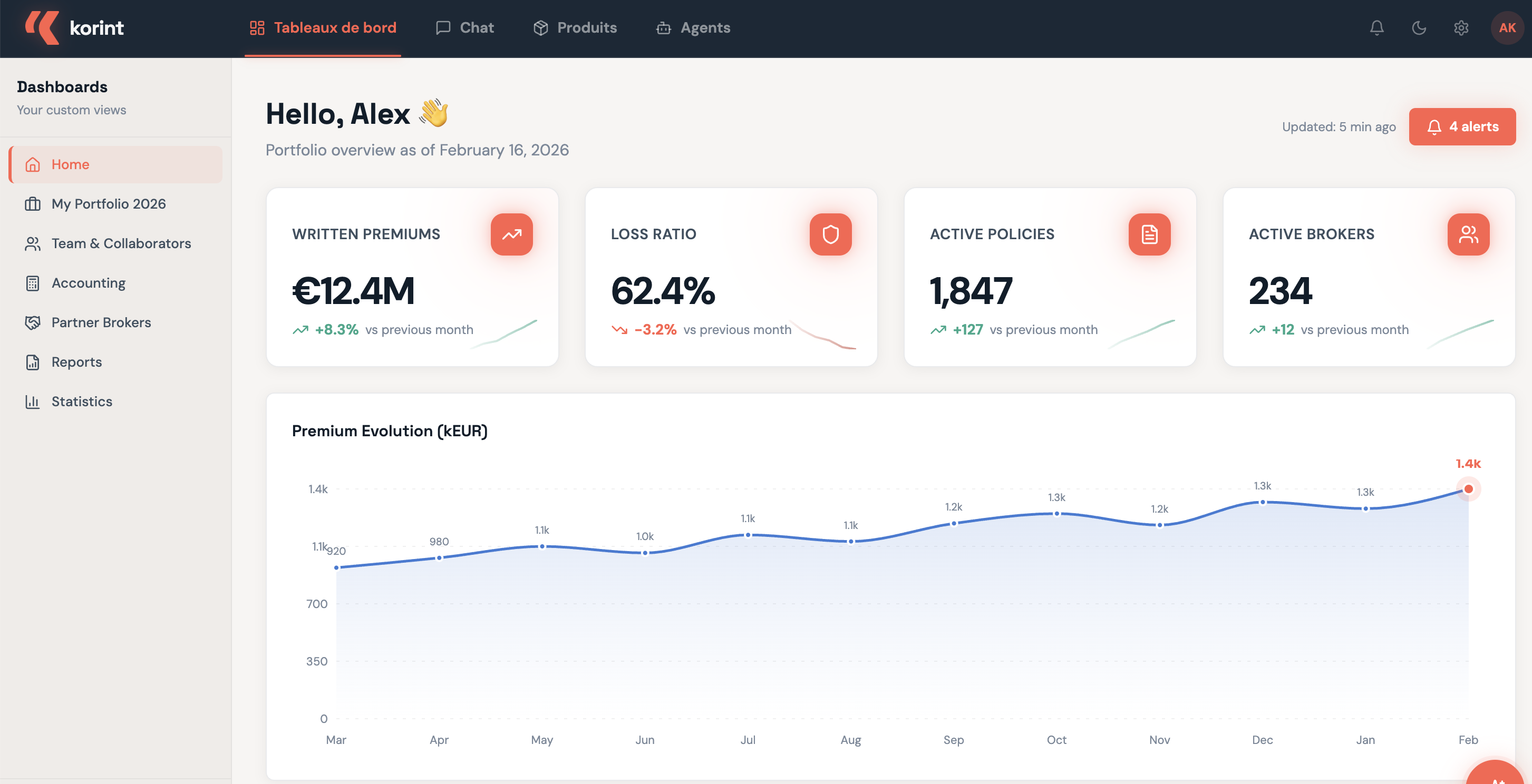Click the Active Policies document icon
Image resolution: width=1532 pixels, height=784 pixels.
1149,234
